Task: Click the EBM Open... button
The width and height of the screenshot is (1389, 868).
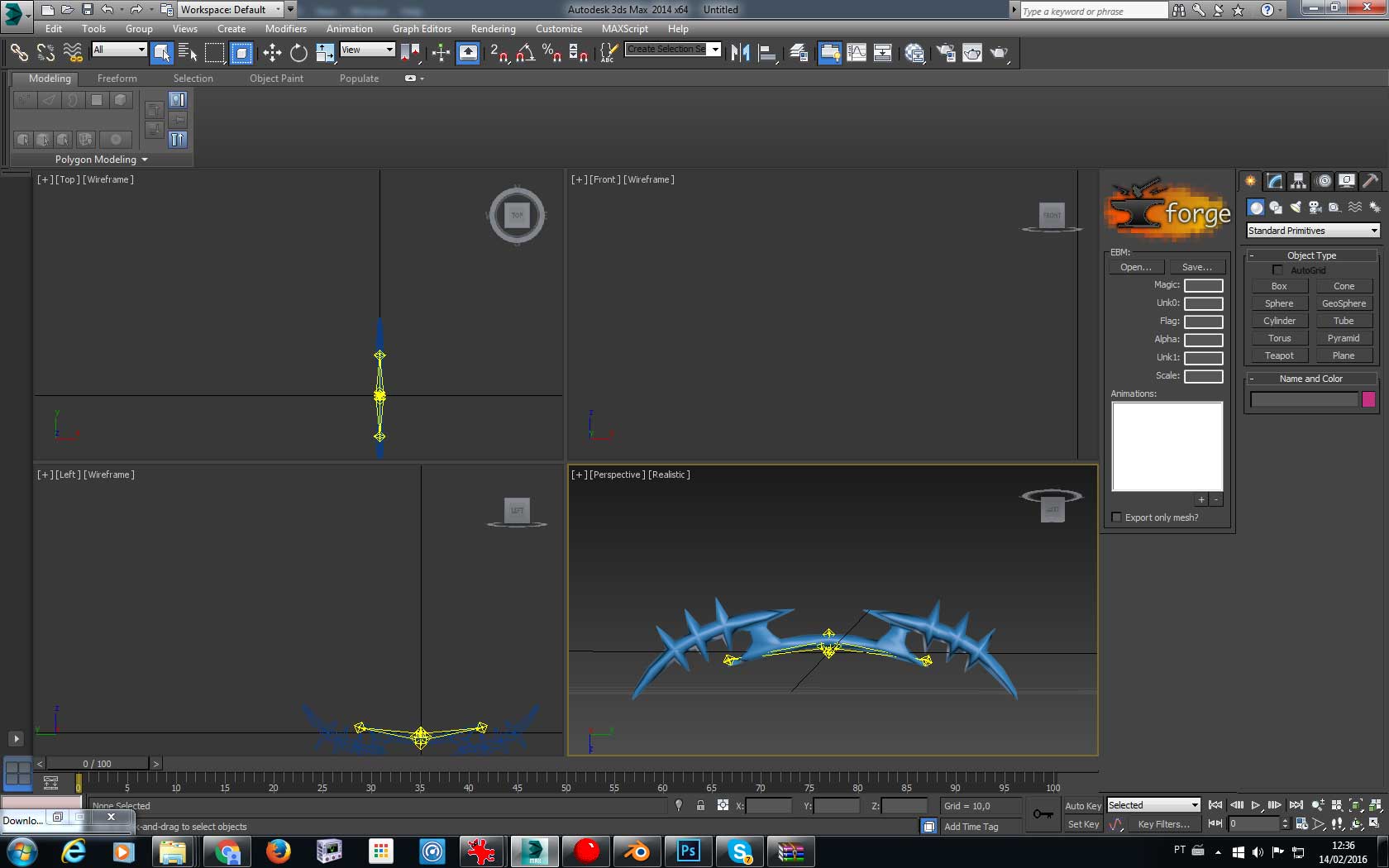Action: click(1135, 267)
